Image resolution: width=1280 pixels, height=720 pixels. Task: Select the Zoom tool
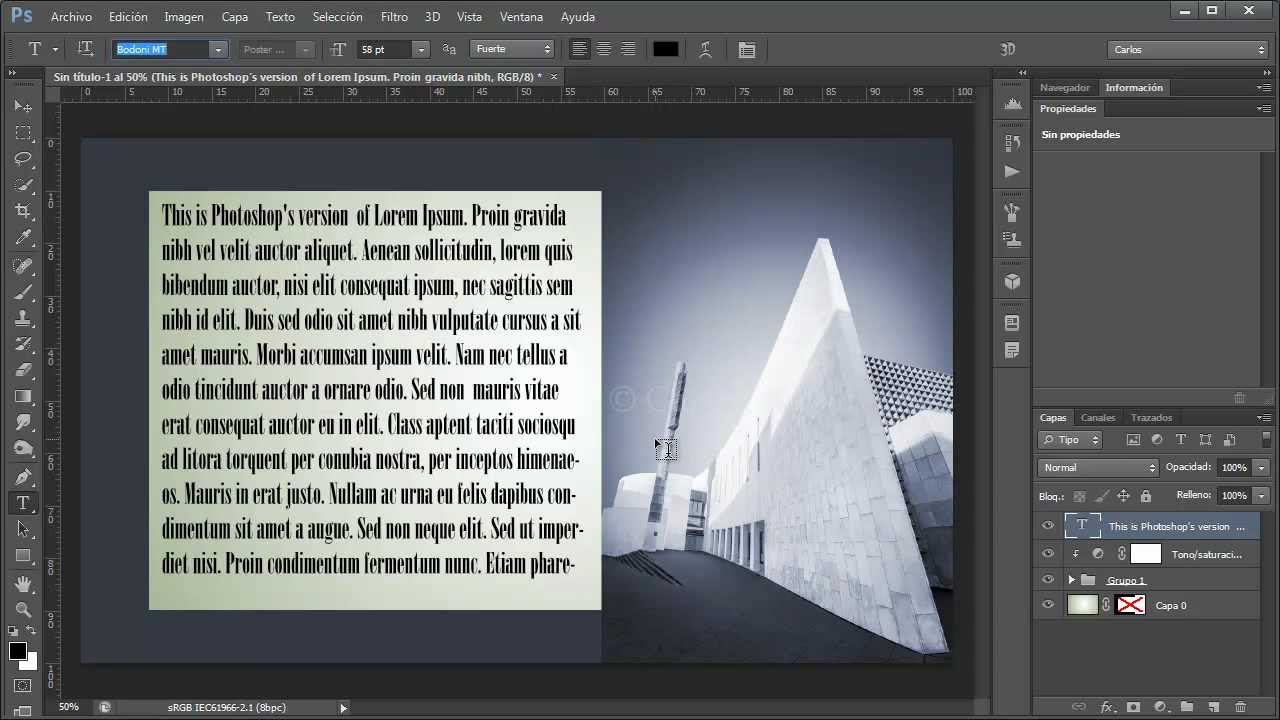pyautogui.click(x=23, y=610)
